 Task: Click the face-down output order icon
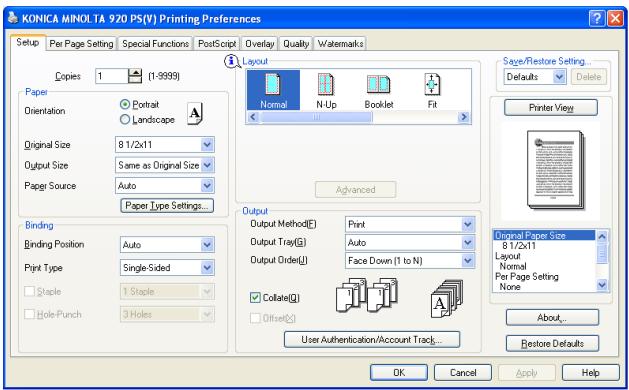[x=446, y=299]
